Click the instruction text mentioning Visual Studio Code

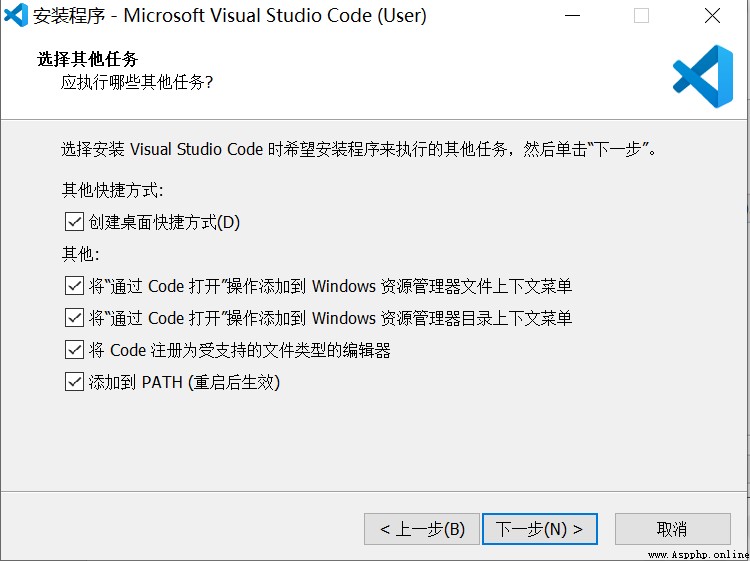tap(359, 149)
